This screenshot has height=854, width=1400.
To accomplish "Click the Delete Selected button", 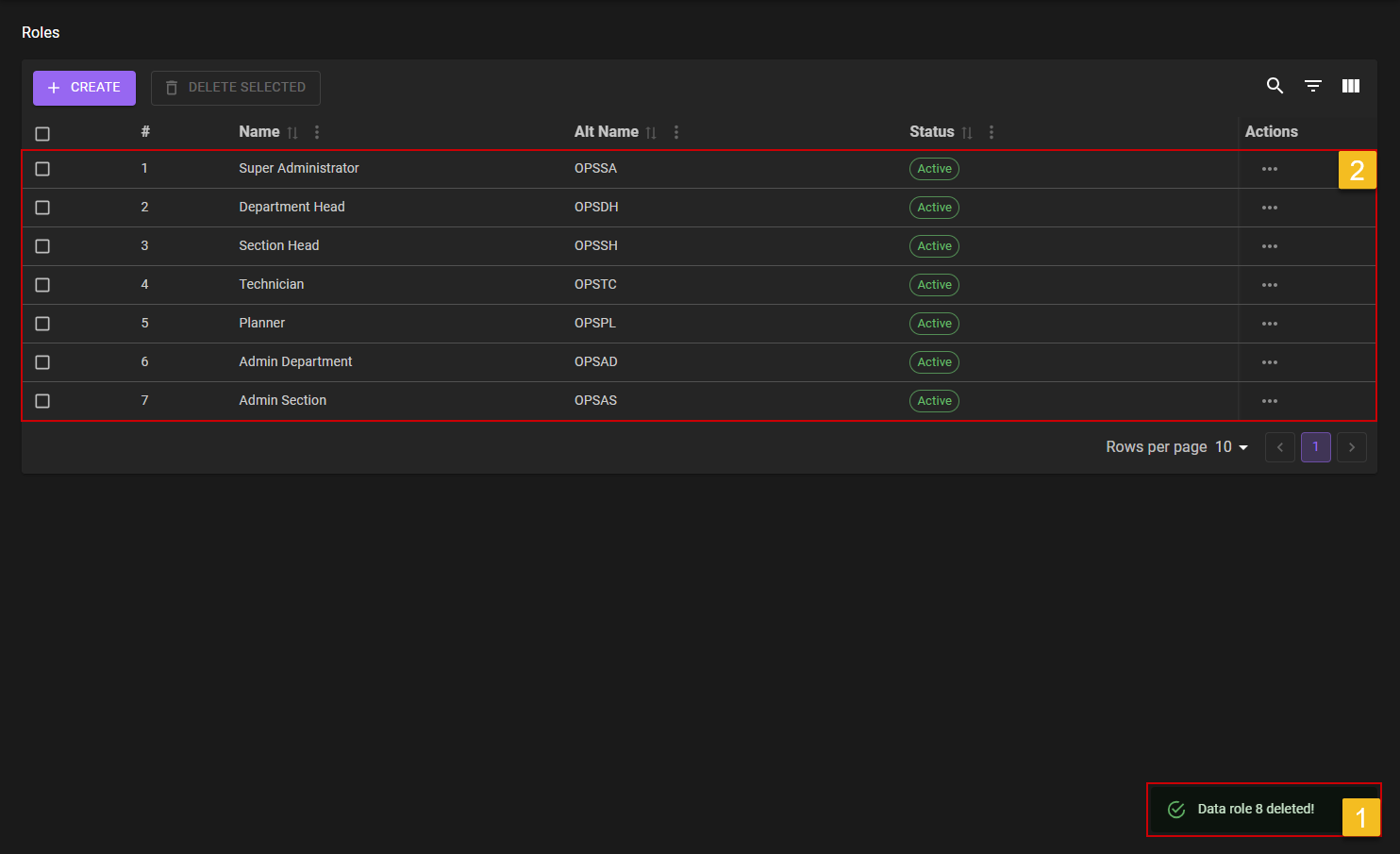I will pos(236,88).
